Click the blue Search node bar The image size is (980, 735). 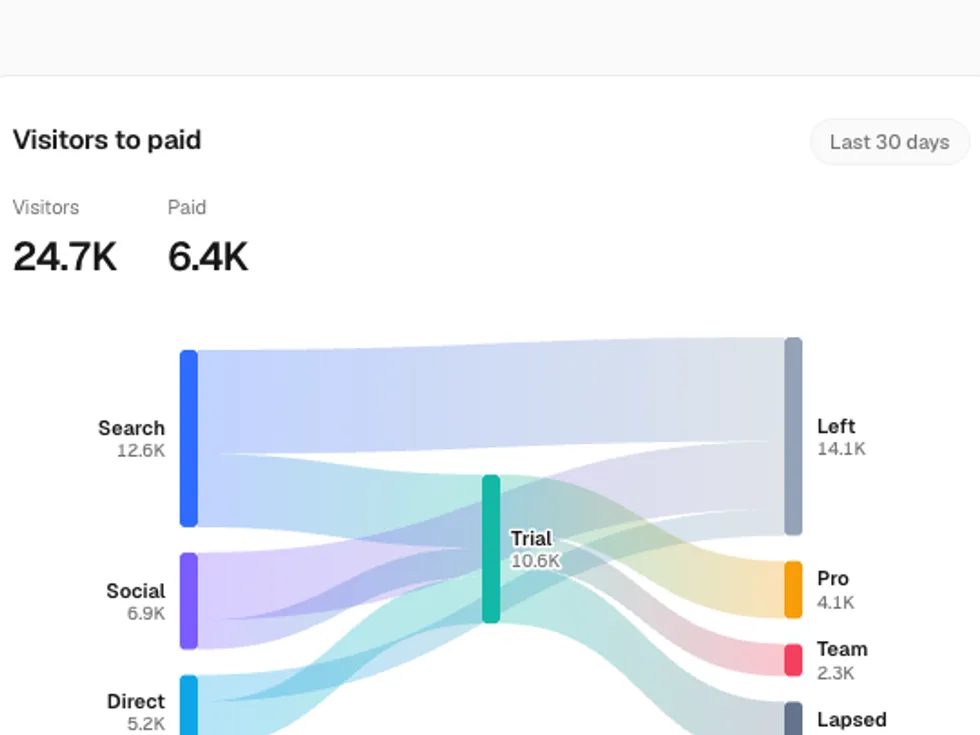pos(189,438)
